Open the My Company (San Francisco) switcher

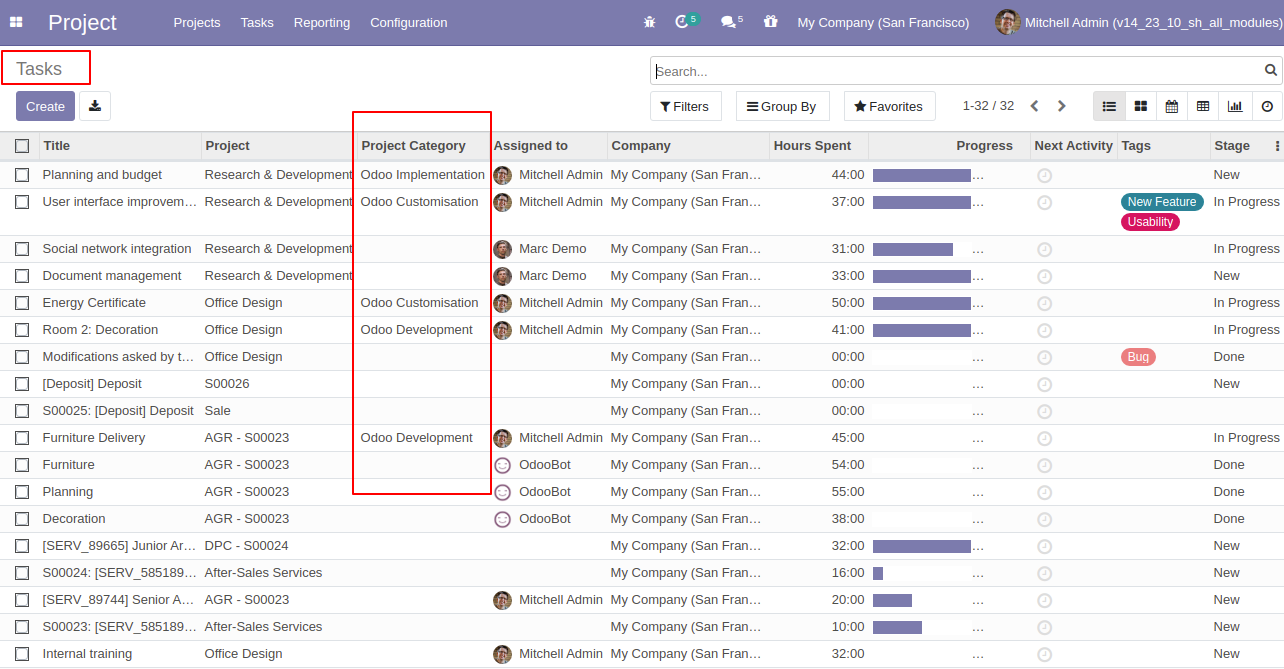[x=883, y=22]
